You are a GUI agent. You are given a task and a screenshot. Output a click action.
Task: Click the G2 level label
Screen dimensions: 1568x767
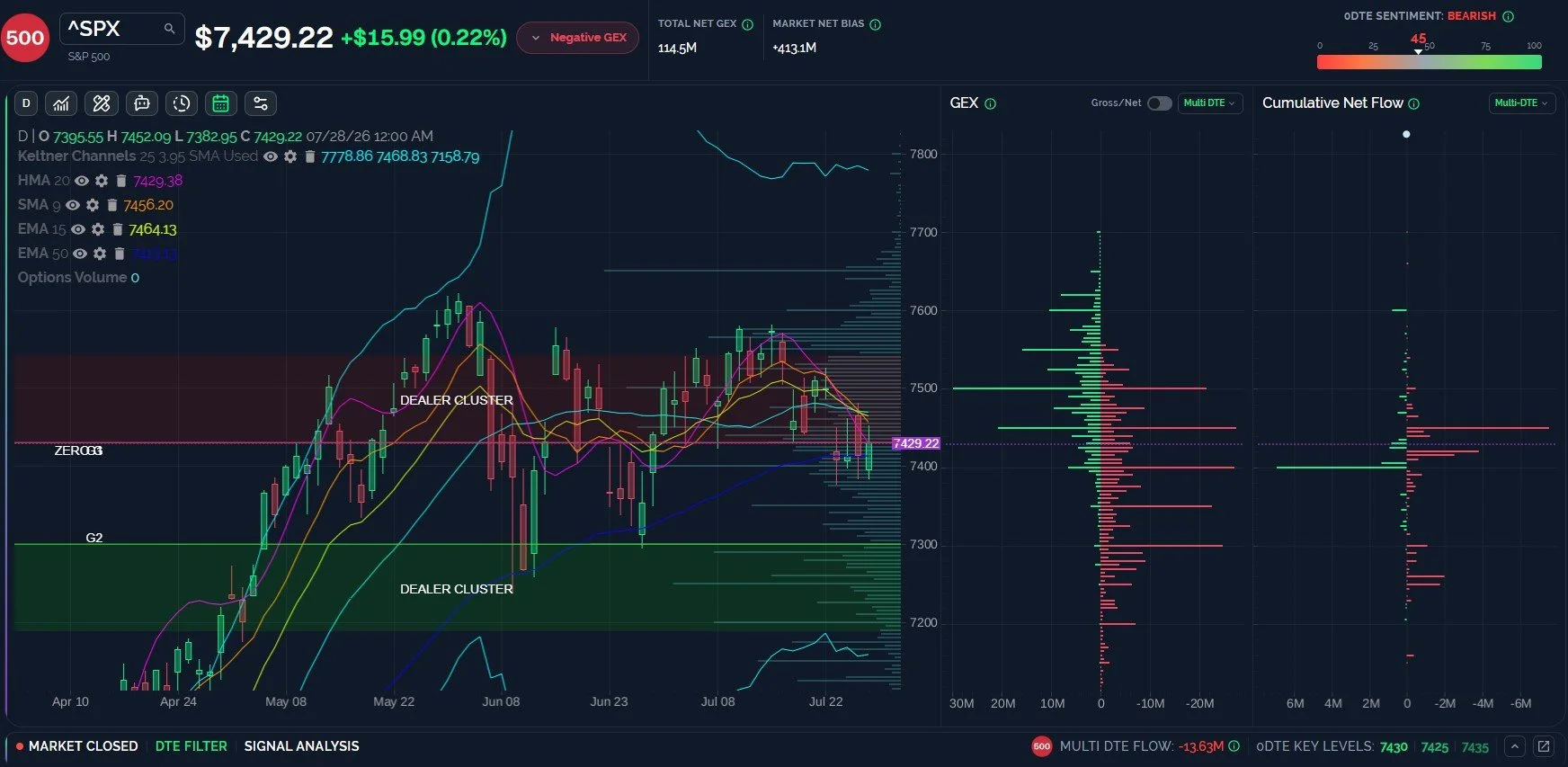tap(94, 538)
